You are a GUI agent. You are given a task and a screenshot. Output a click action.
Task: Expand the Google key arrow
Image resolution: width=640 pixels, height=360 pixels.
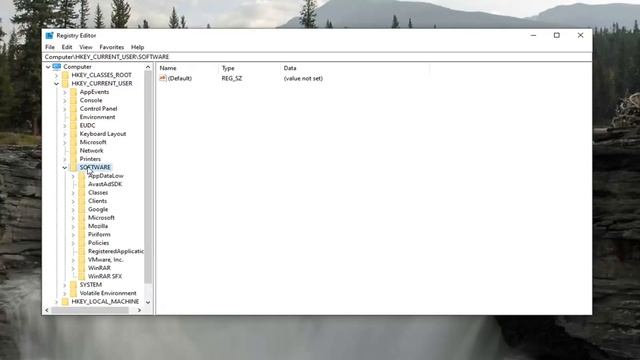(x=73, y=209)
